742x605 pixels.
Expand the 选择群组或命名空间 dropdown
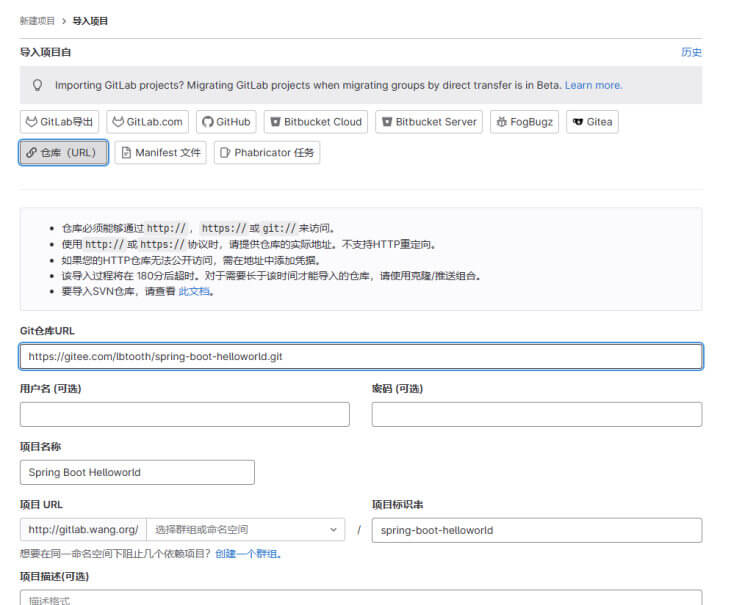pos(246,530)
